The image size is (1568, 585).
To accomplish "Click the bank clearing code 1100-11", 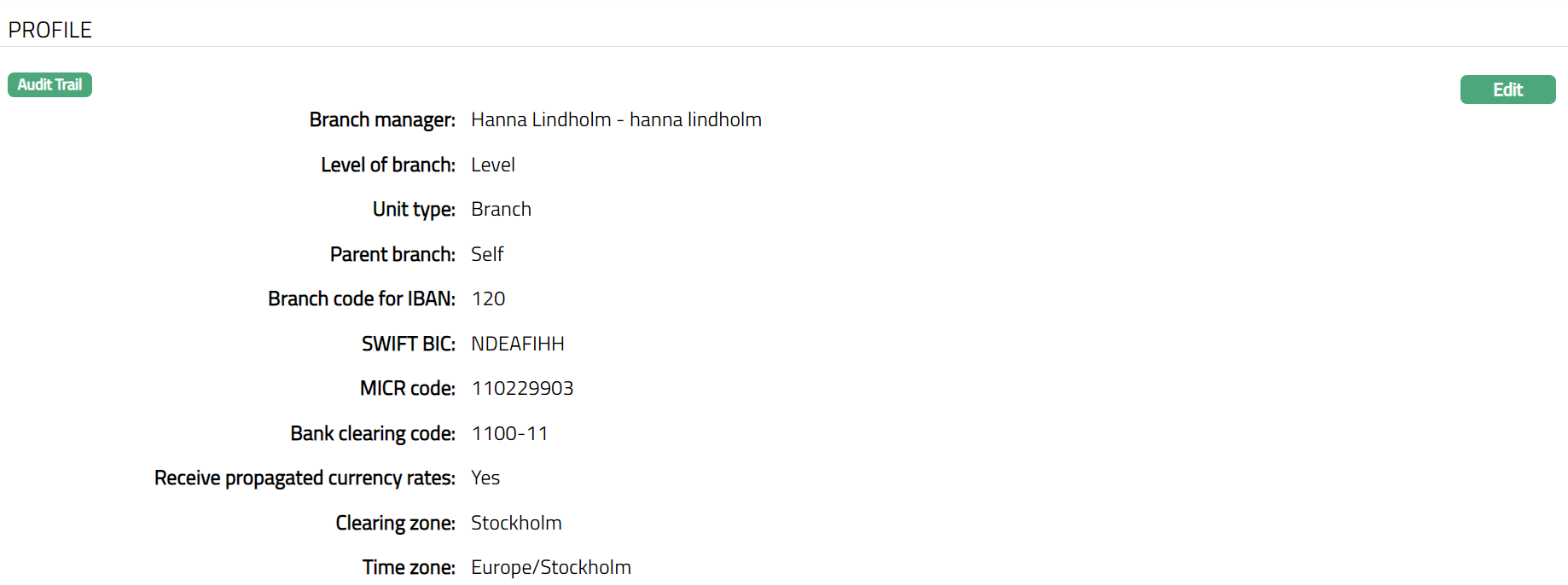I will (509, 433).
